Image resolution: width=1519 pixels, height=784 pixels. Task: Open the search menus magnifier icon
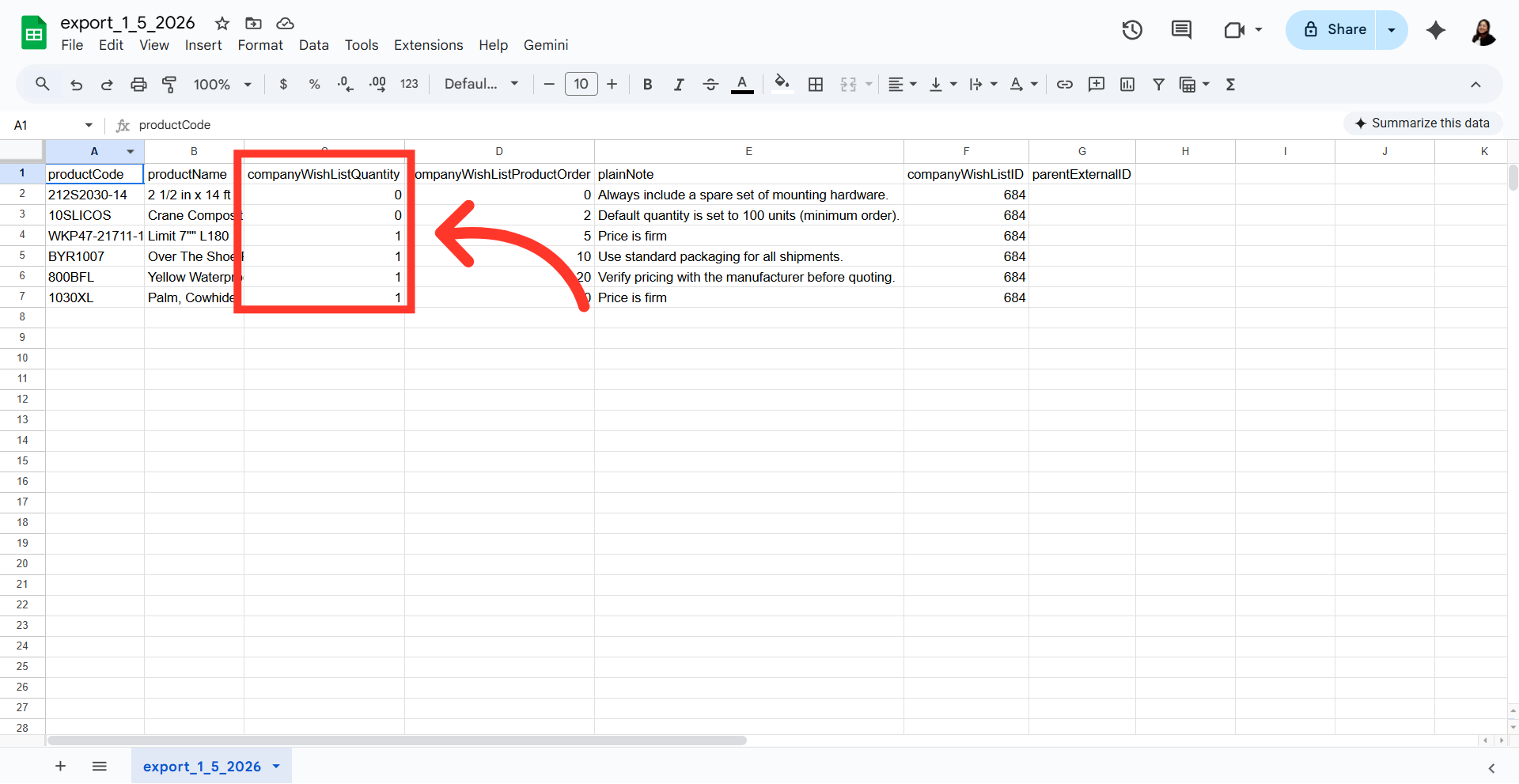click(43, 84)
